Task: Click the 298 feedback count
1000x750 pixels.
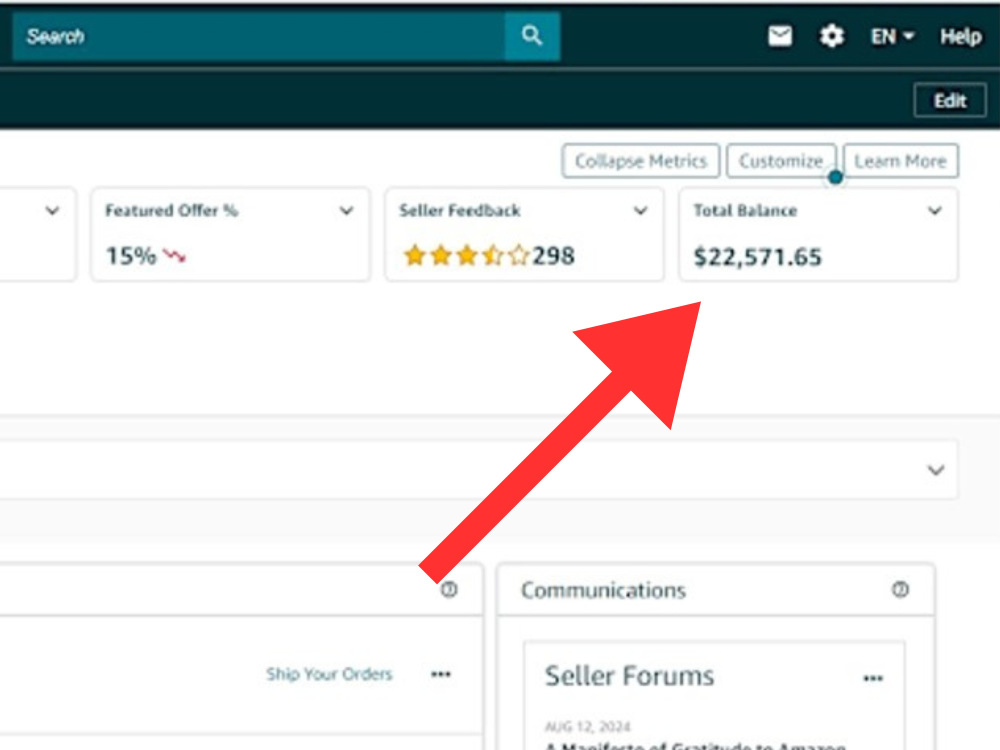Action: [554, 256]
